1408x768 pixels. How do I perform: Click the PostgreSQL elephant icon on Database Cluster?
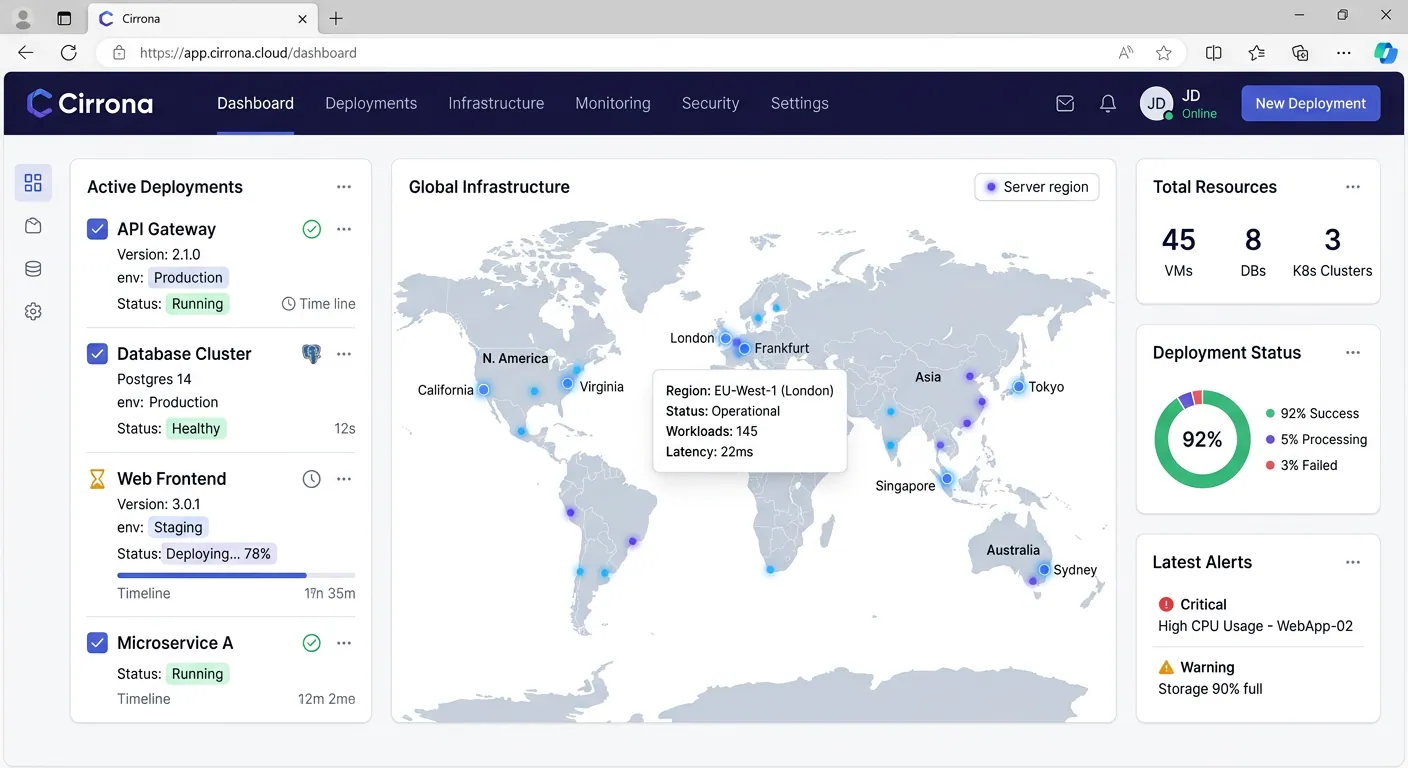pos(312,354)
